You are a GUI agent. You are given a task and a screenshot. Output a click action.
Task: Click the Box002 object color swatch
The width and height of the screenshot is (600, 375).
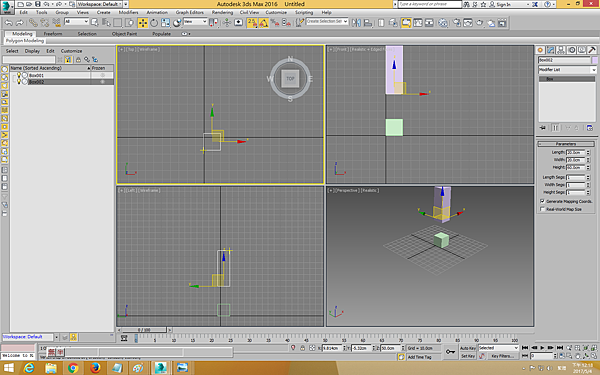click(x=595, y=60)
